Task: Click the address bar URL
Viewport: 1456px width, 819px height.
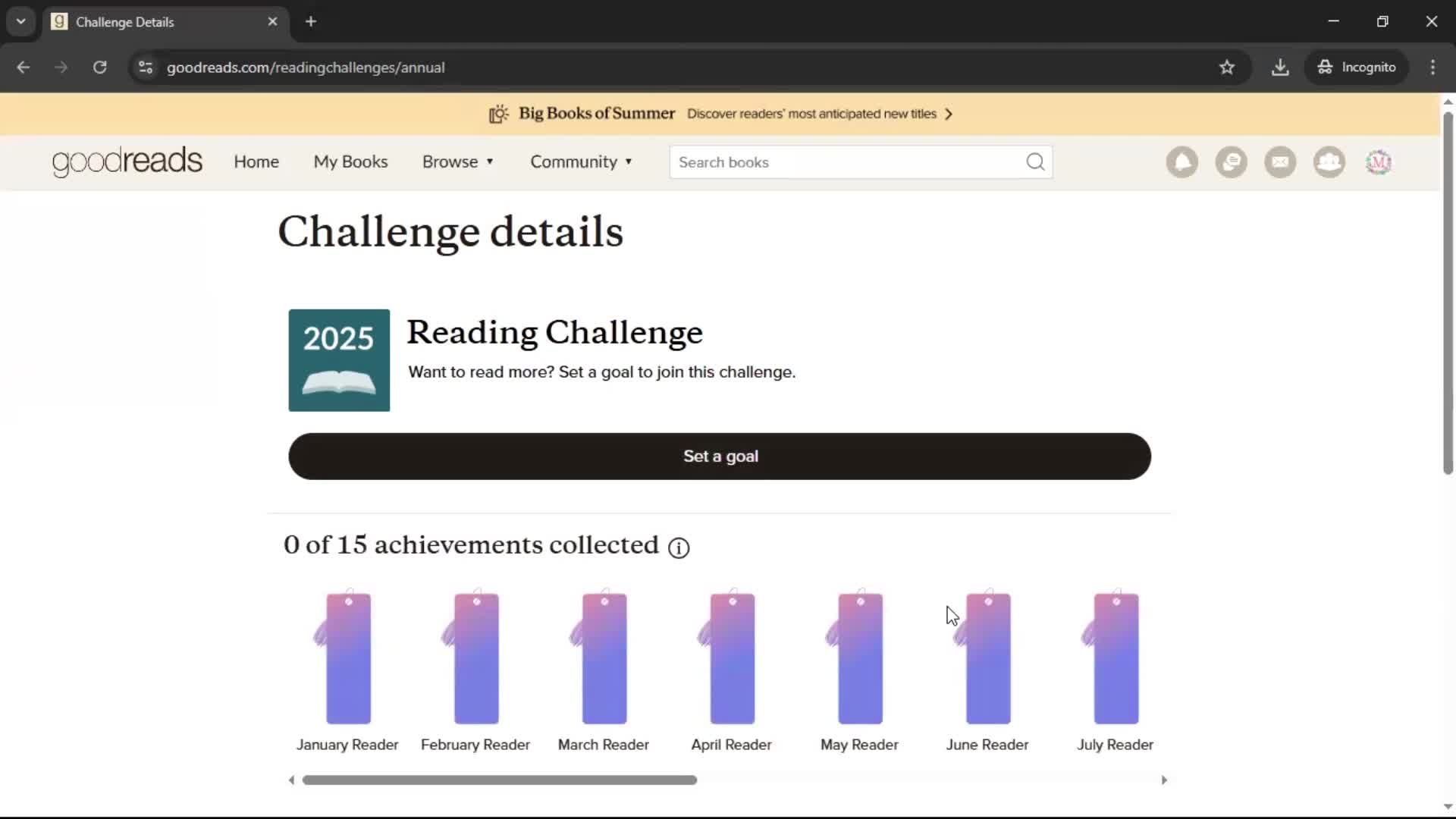Action: [x=306, y=67]
